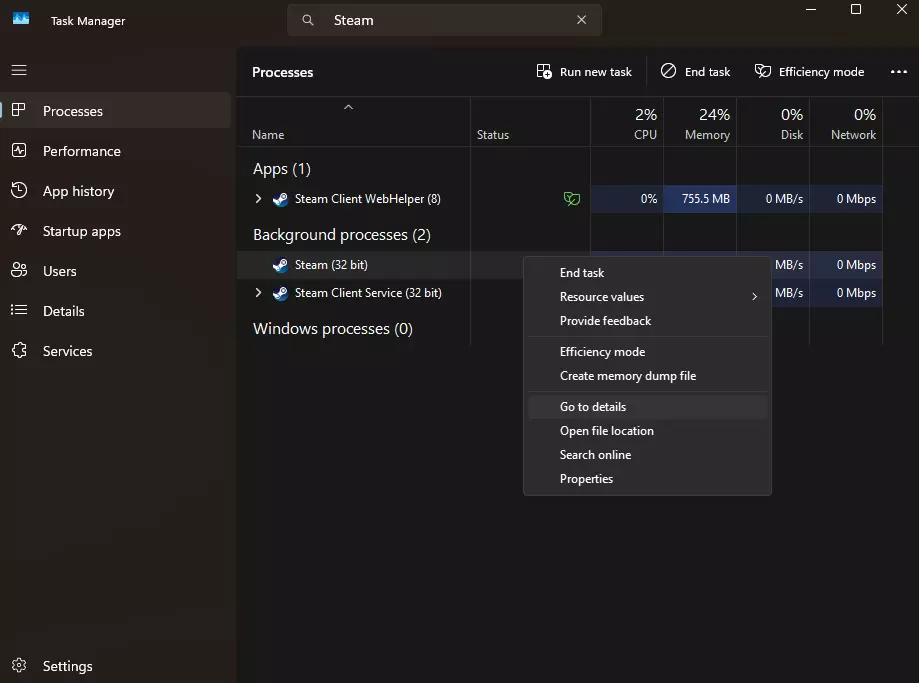This screenshot has width=919, height=683.
Task: Open the Services page
Action: (x=115, y=351)
